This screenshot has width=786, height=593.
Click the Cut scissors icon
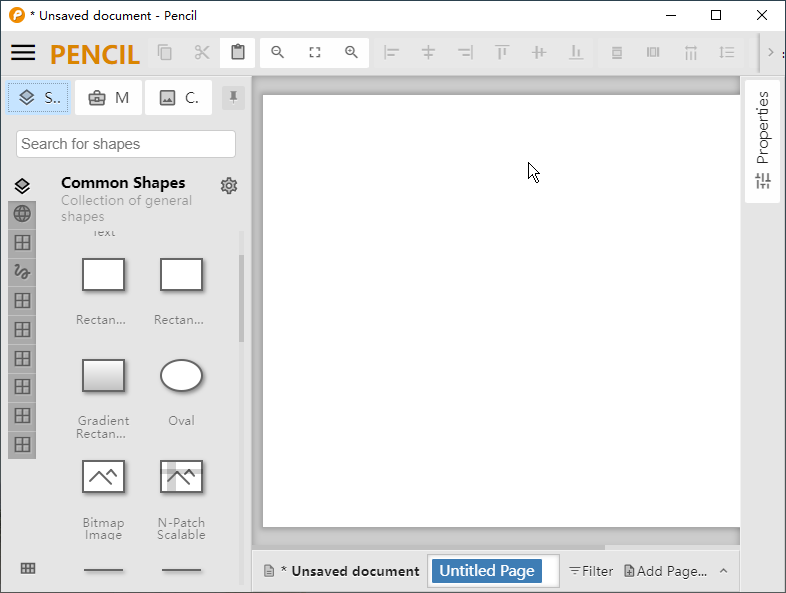tap(202, 52)
